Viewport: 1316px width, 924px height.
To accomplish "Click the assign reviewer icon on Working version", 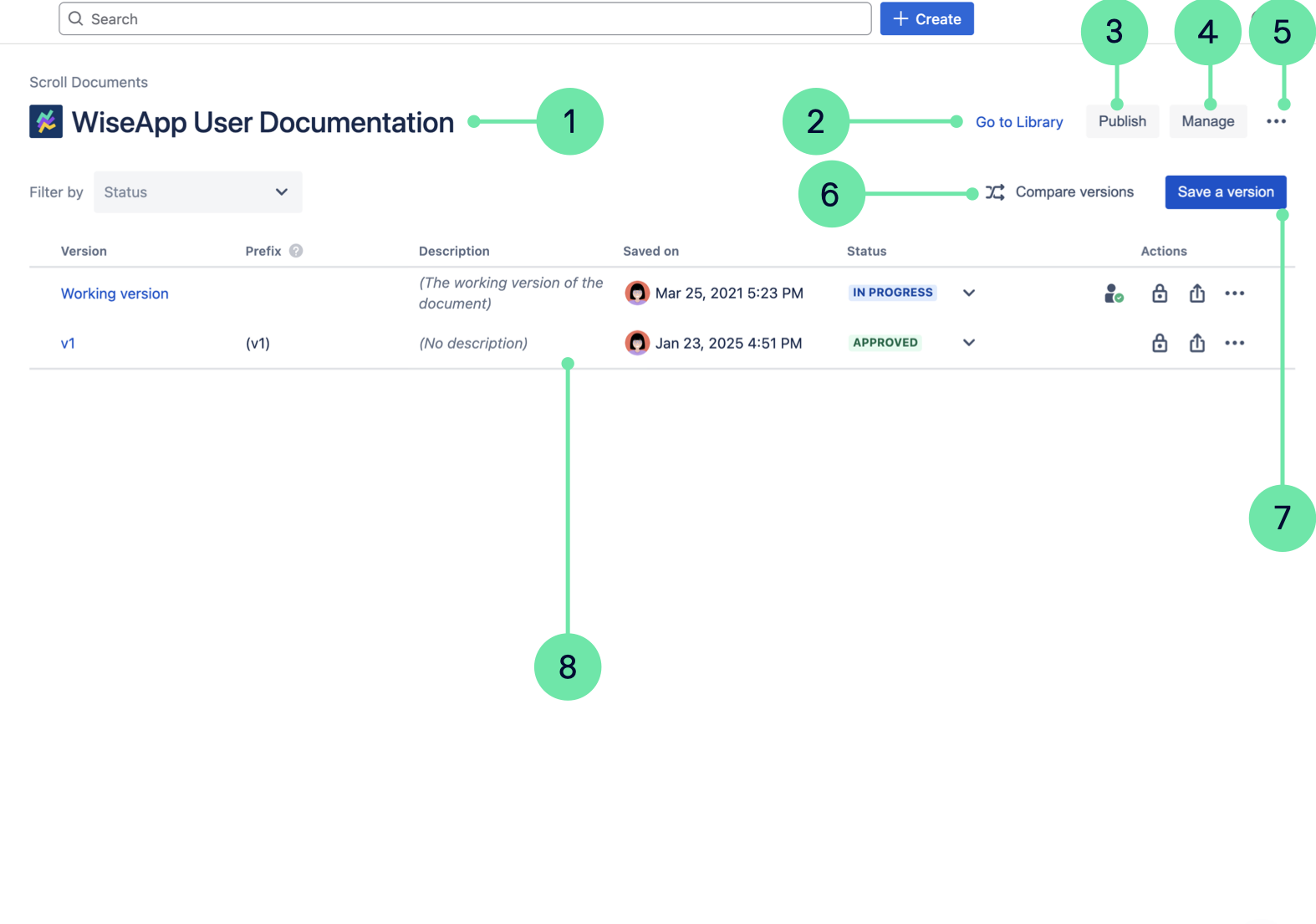I will [1113, 294].
